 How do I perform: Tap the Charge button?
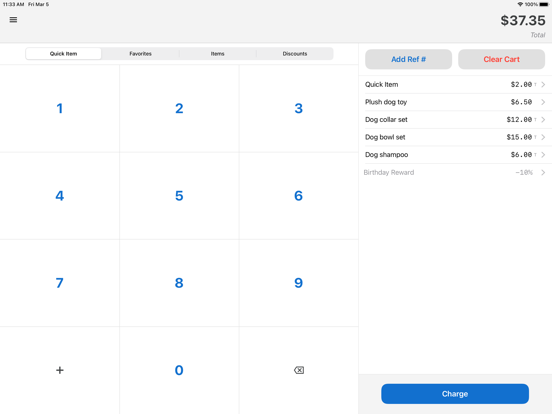pyautogui.click(x=455, y=394)
